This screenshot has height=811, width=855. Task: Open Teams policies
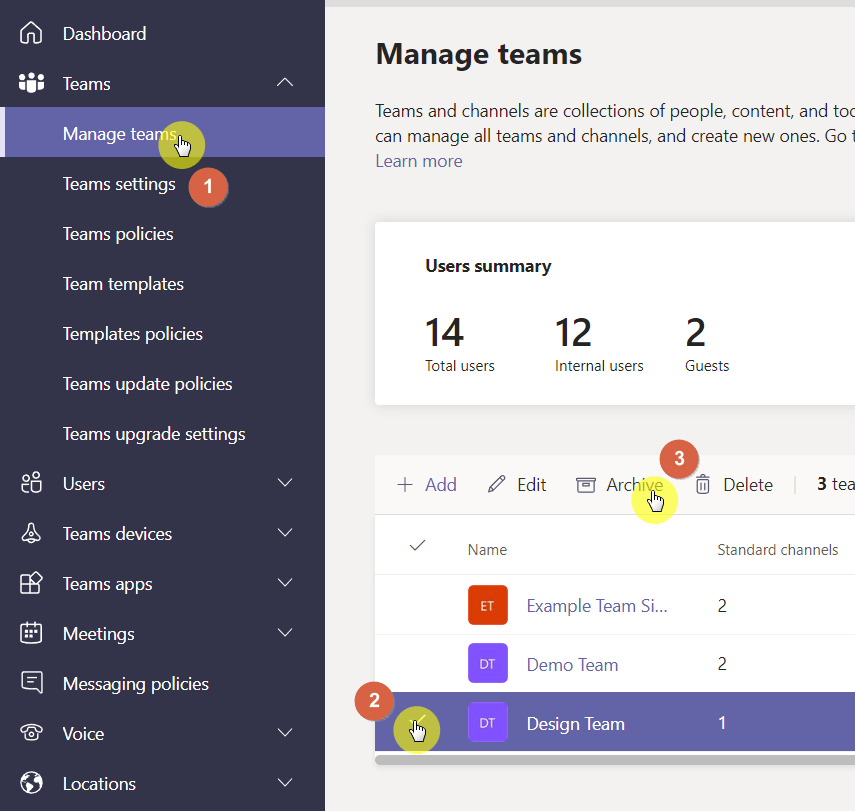coord(118,234)
